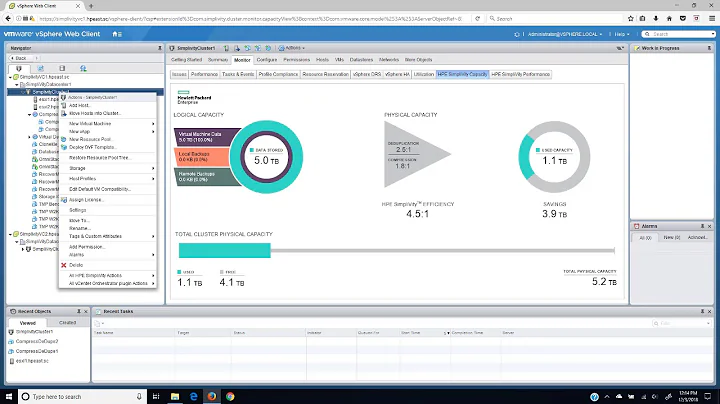Click the red Delete X icon in context menu
Viewport: 720px width, 404px height.
point(64,265)
